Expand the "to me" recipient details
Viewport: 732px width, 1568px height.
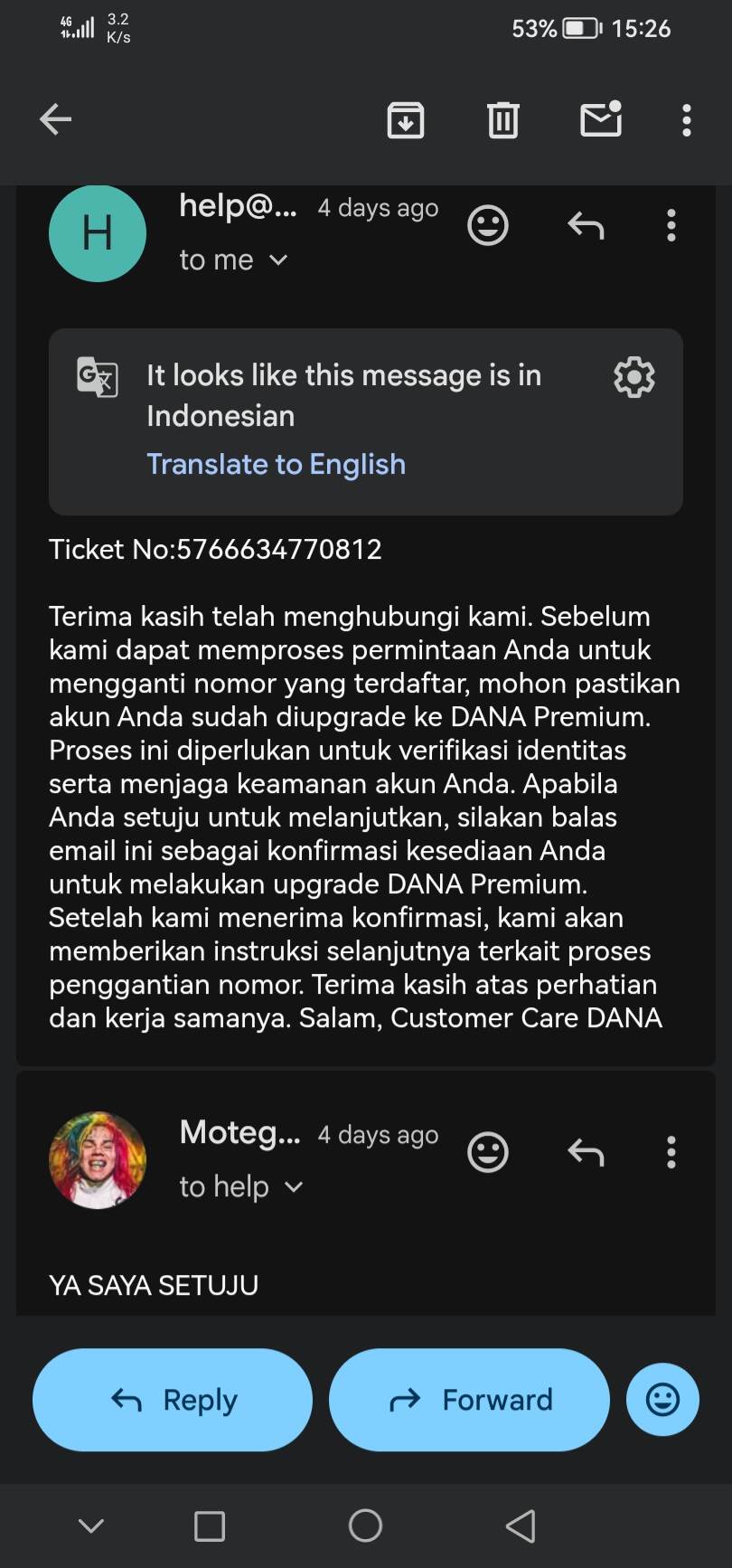(x=278, y=260)
